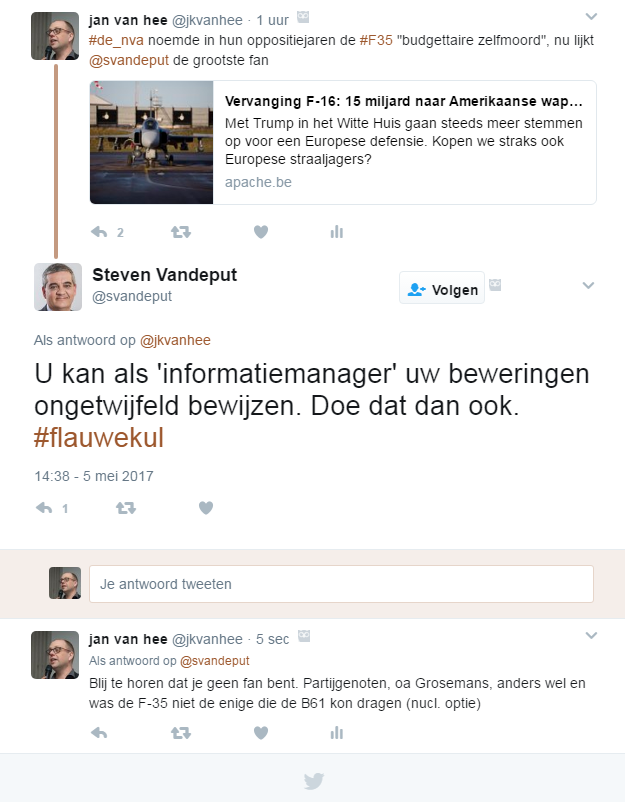Like Steven Vandeput's #flauwekul tweet

click(x=206, y=508)
